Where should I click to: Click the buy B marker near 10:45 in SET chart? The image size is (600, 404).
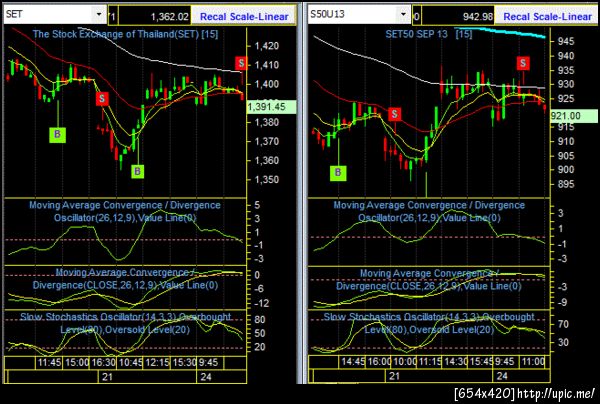137,171
